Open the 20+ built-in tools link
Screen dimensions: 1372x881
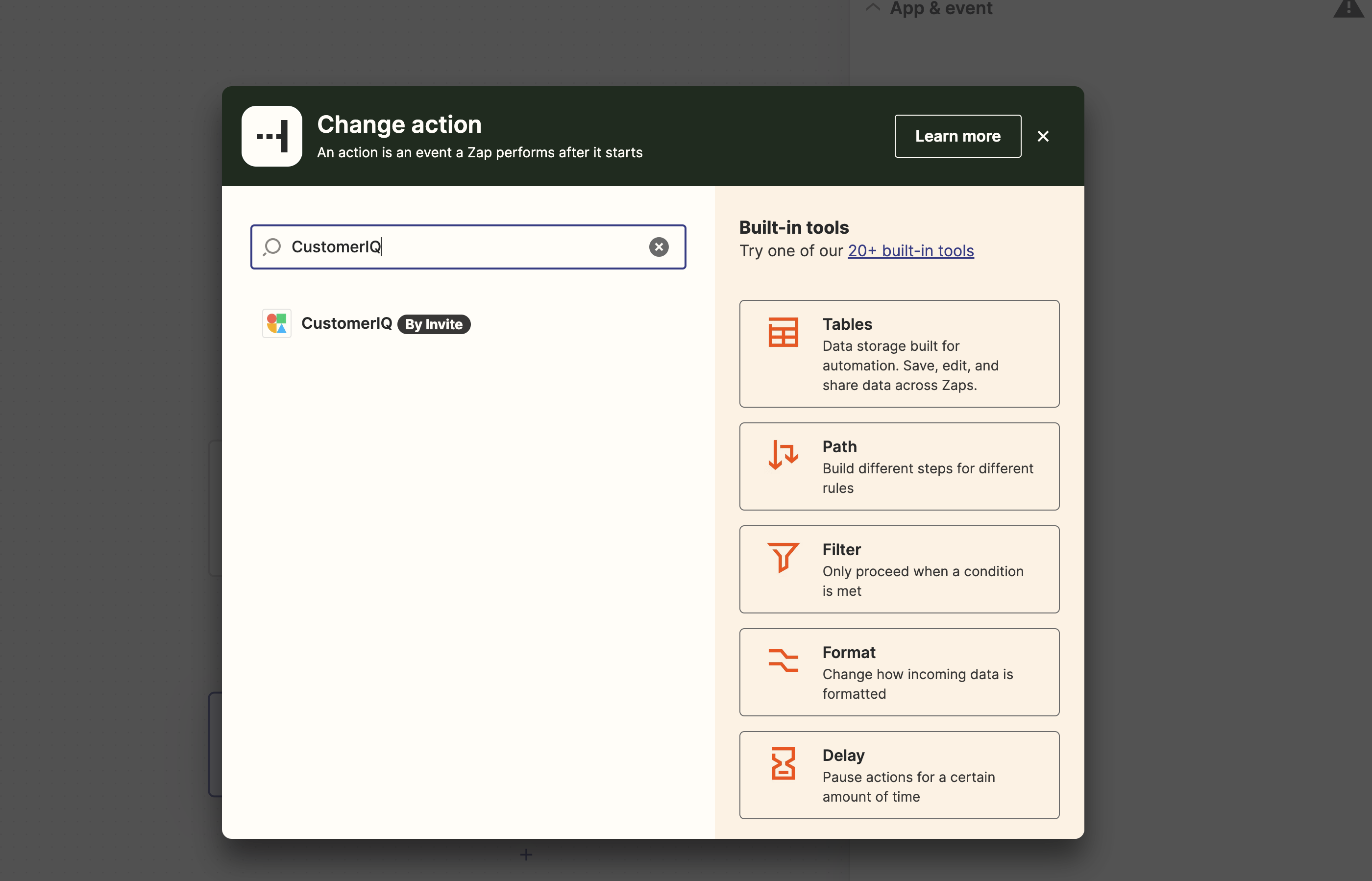[x=910, y=250]
